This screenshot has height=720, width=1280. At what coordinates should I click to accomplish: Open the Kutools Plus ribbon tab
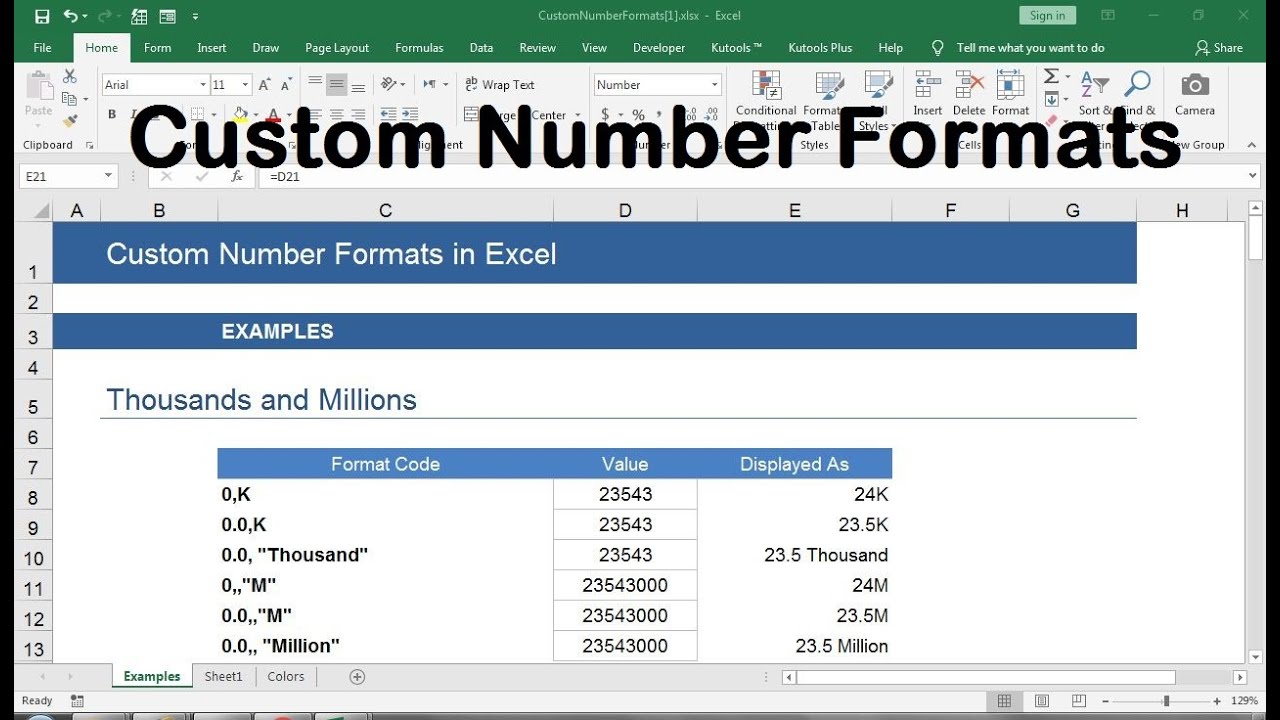coord(820,47)
